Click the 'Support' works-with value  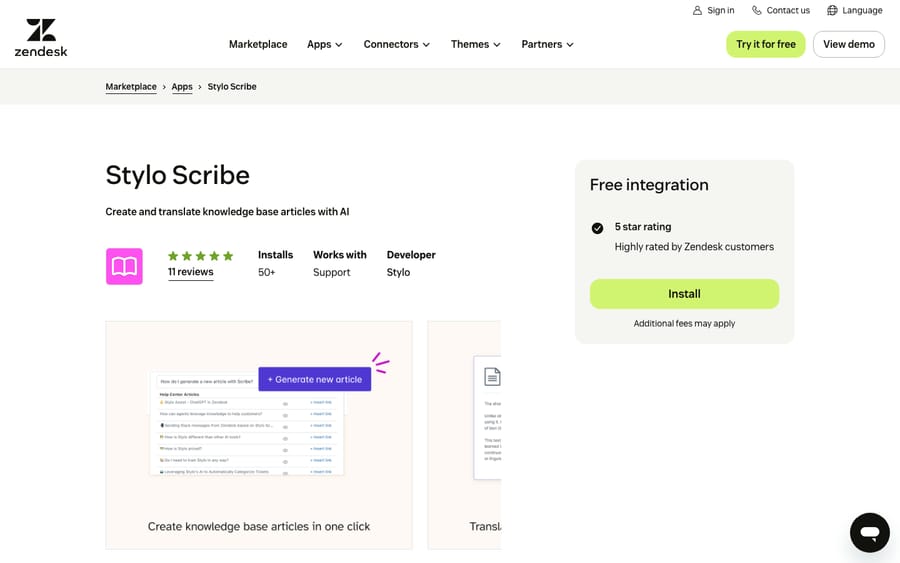click(x=331, y=273)
